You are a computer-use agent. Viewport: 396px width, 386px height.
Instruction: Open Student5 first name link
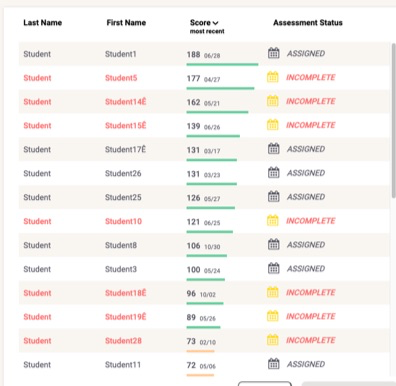pyautogui.click(x=121, y=78)
